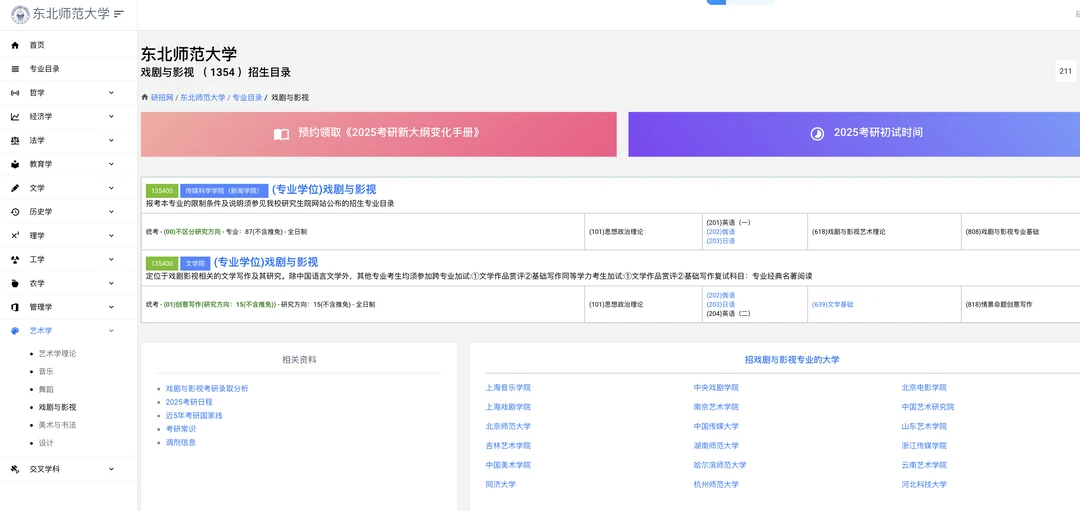
Task: Click the 东北师范大学 logo emblem
Action: click(x=21, y=14)
